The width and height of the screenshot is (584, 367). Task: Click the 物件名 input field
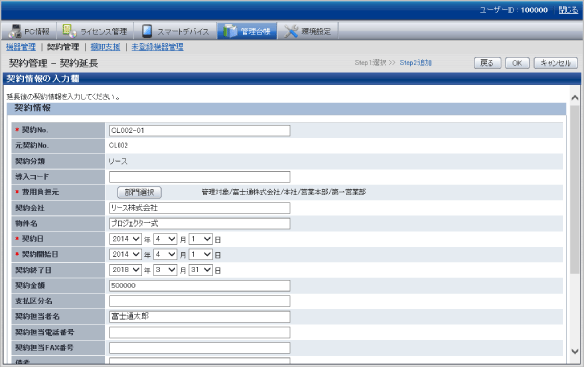tap(200, 224)
